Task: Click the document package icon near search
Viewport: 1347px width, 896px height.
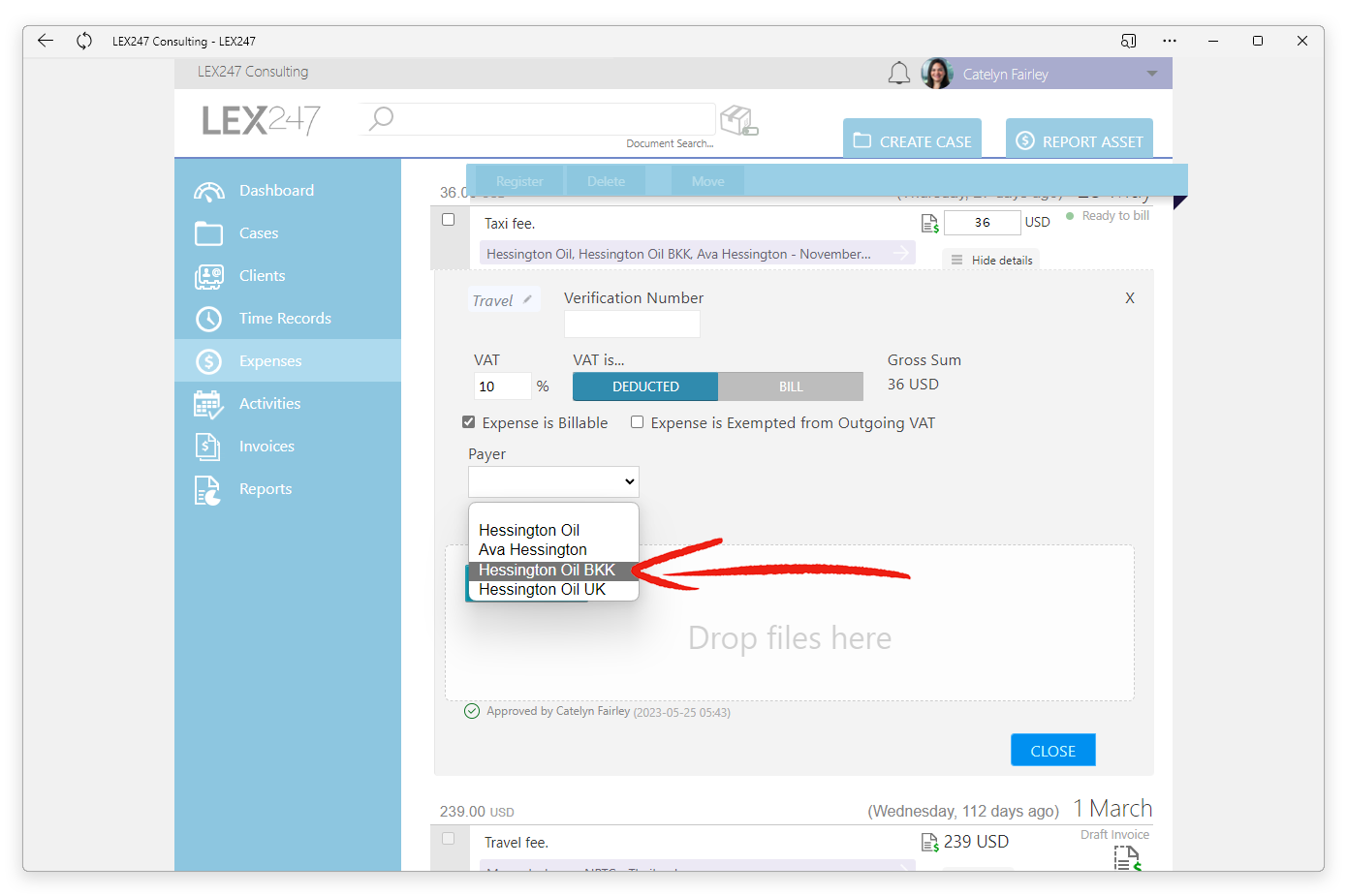Action: pos(739,121)
